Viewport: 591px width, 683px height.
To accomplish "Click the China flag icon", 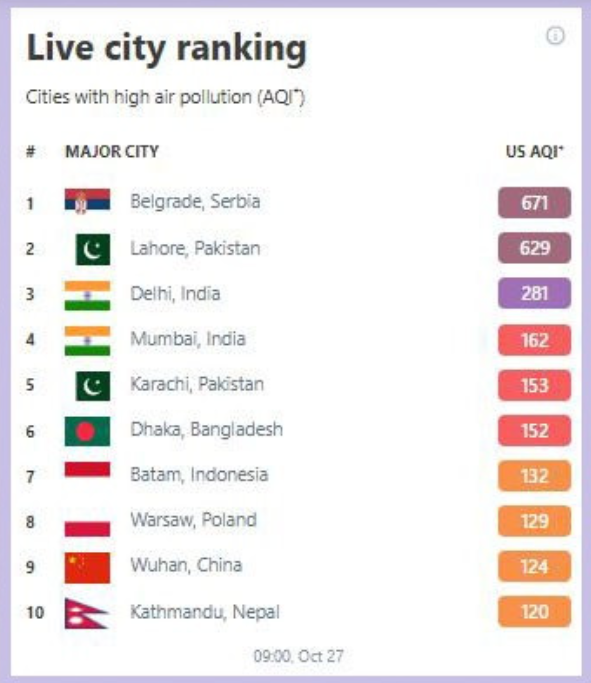I will coord(87,568).
